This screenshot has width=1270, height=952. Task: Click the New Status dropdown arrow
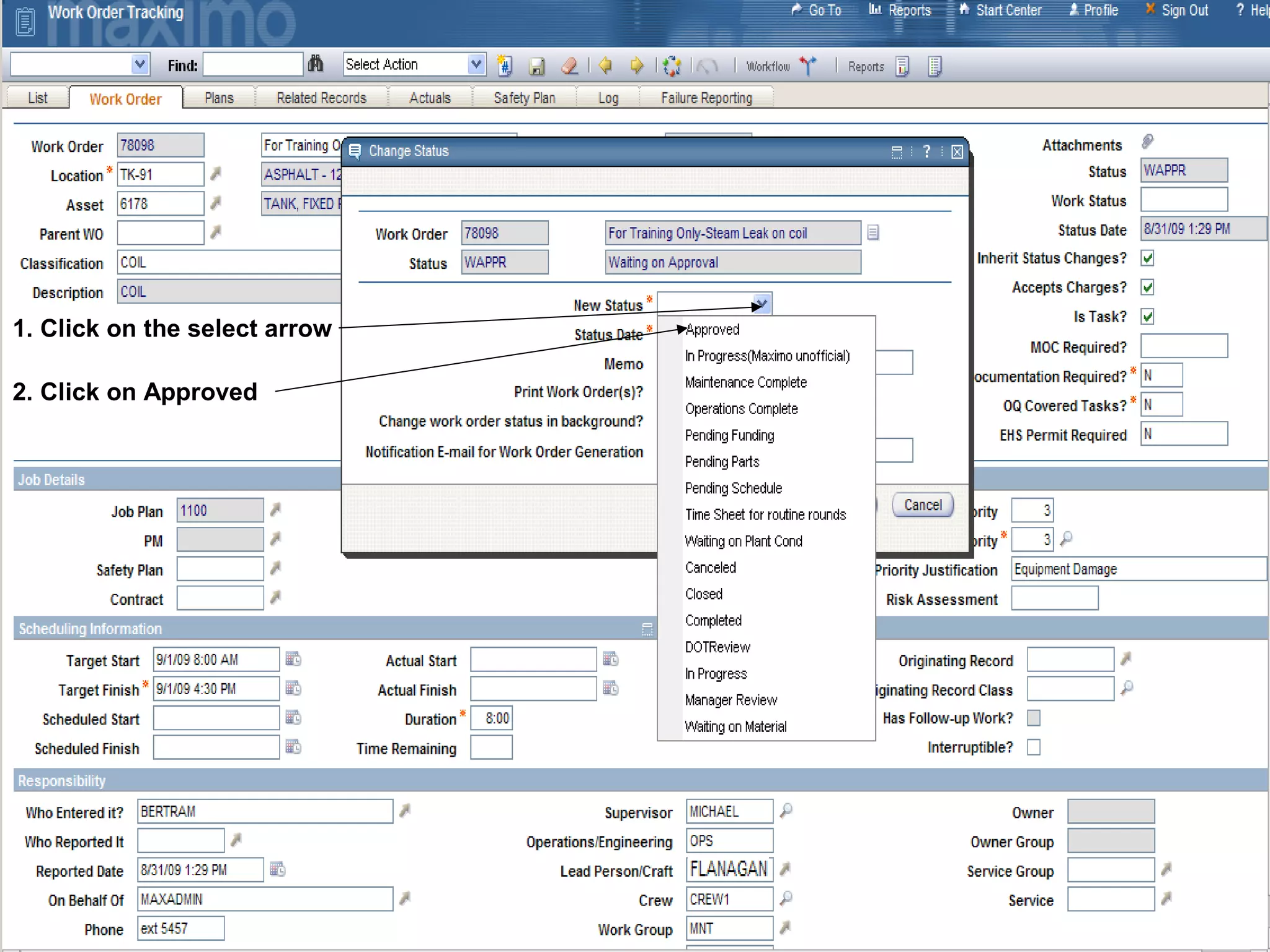tap(762, 304)
